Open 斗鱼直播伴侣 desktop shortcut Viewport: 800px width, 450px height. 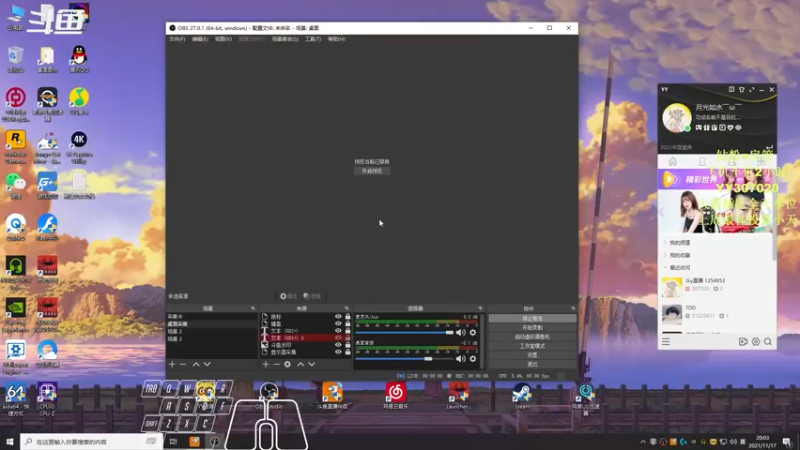[332, 396]
